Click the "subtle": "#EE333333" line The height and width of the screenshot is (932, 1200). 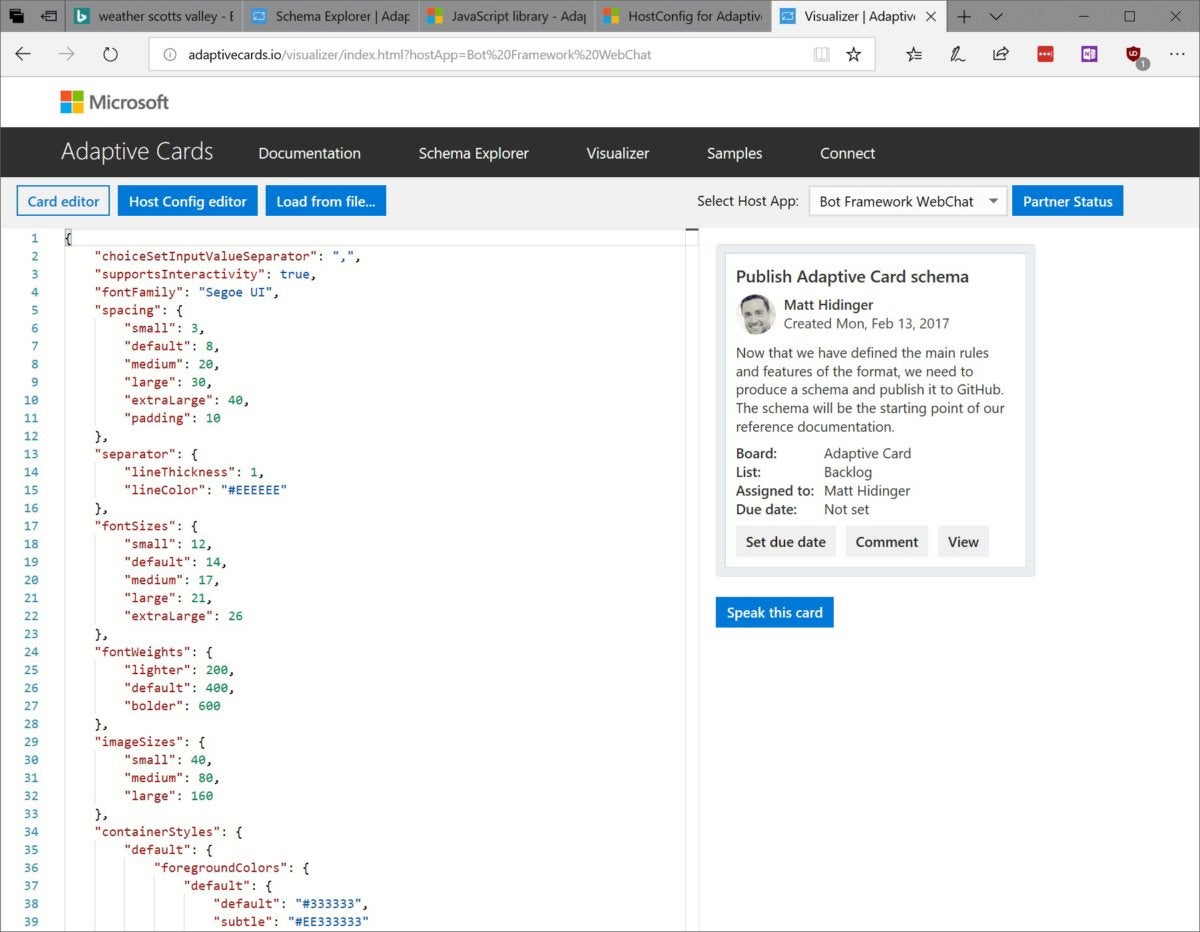point(291,922)
